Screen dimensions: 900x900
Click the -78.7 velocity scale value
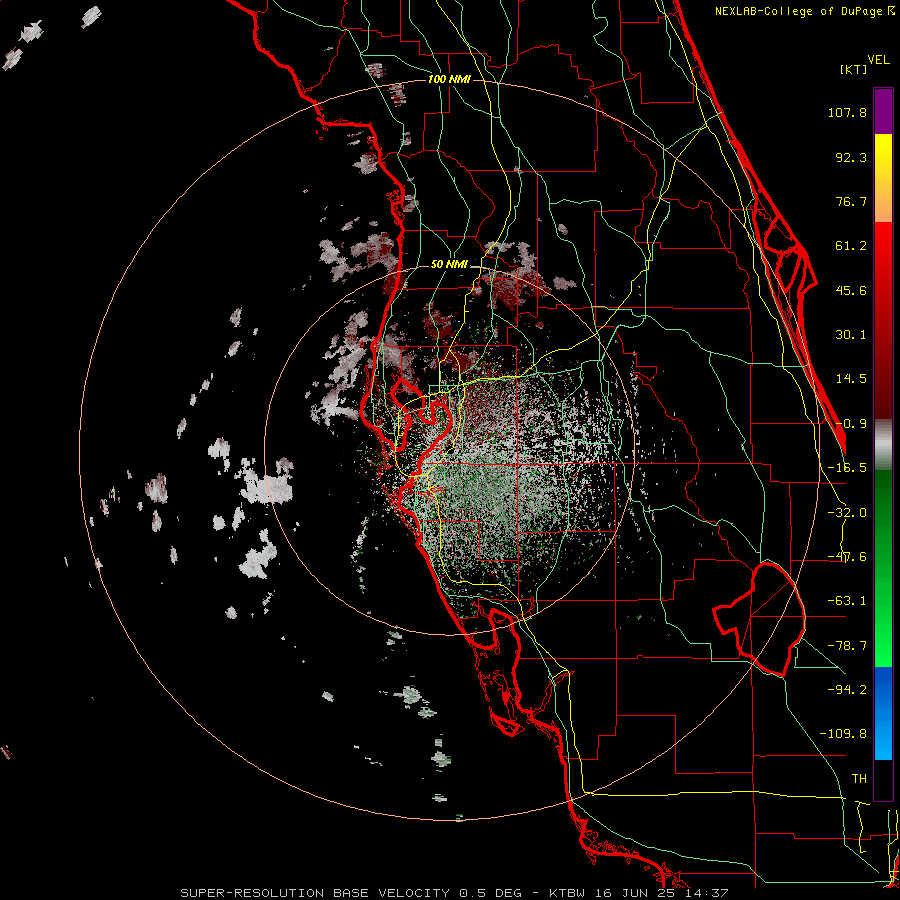pyautogui.click(x=847, y=646)
